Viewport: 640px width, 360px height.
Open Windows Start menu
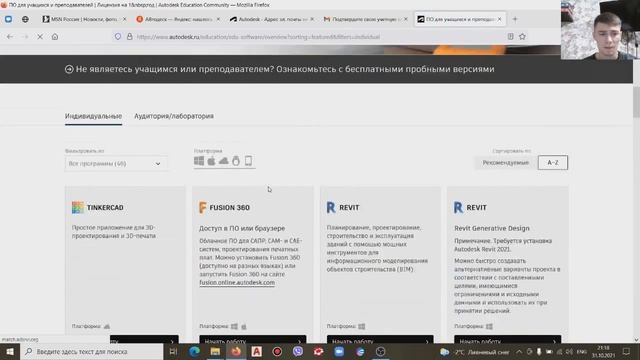[x=10, y=351]
